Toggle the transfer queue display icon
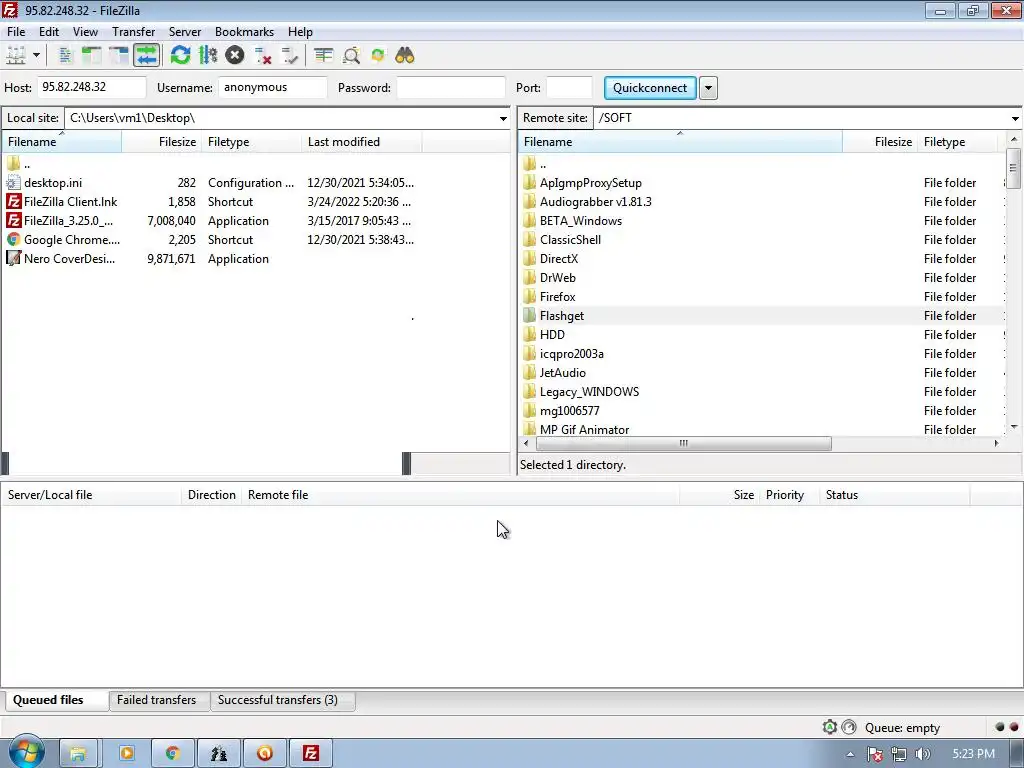 point(146,56)
